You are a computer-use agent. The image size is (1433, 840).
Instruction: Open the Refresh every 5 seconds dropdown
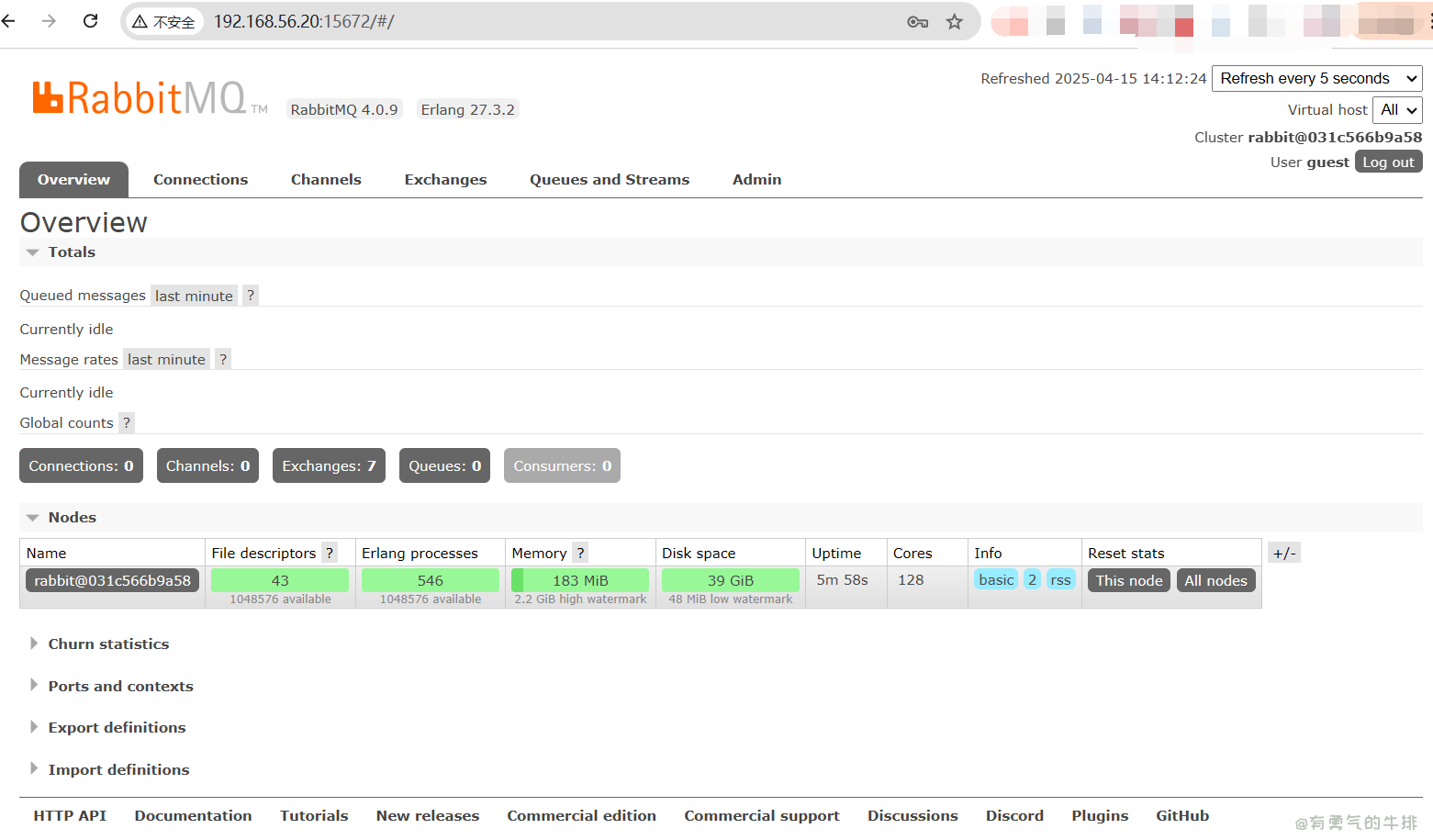pos(1316,79)
